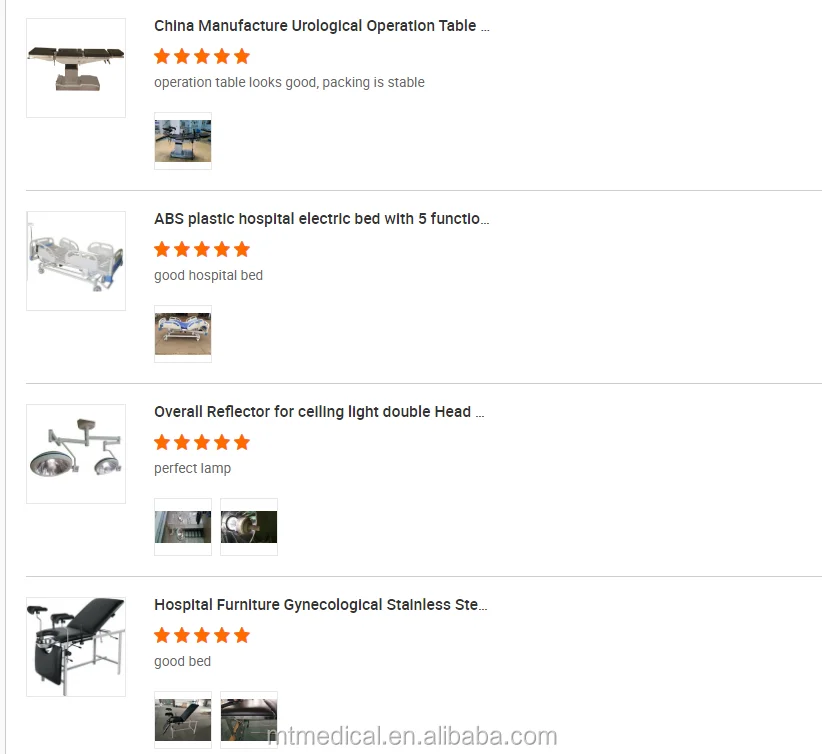
Task: View the operation table review photo
Action: click(x=183, y=141)
